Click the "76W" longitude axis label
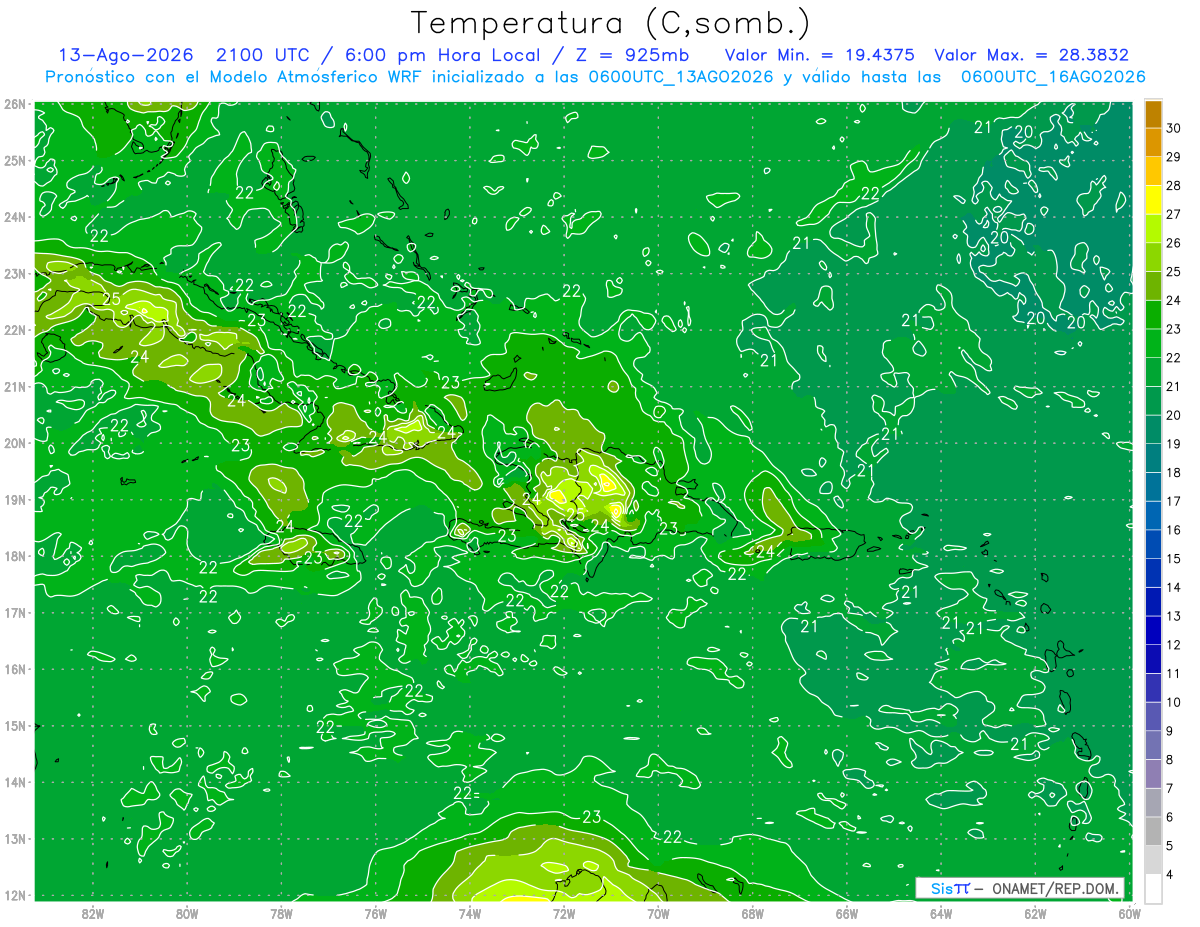 click(376, 912)
